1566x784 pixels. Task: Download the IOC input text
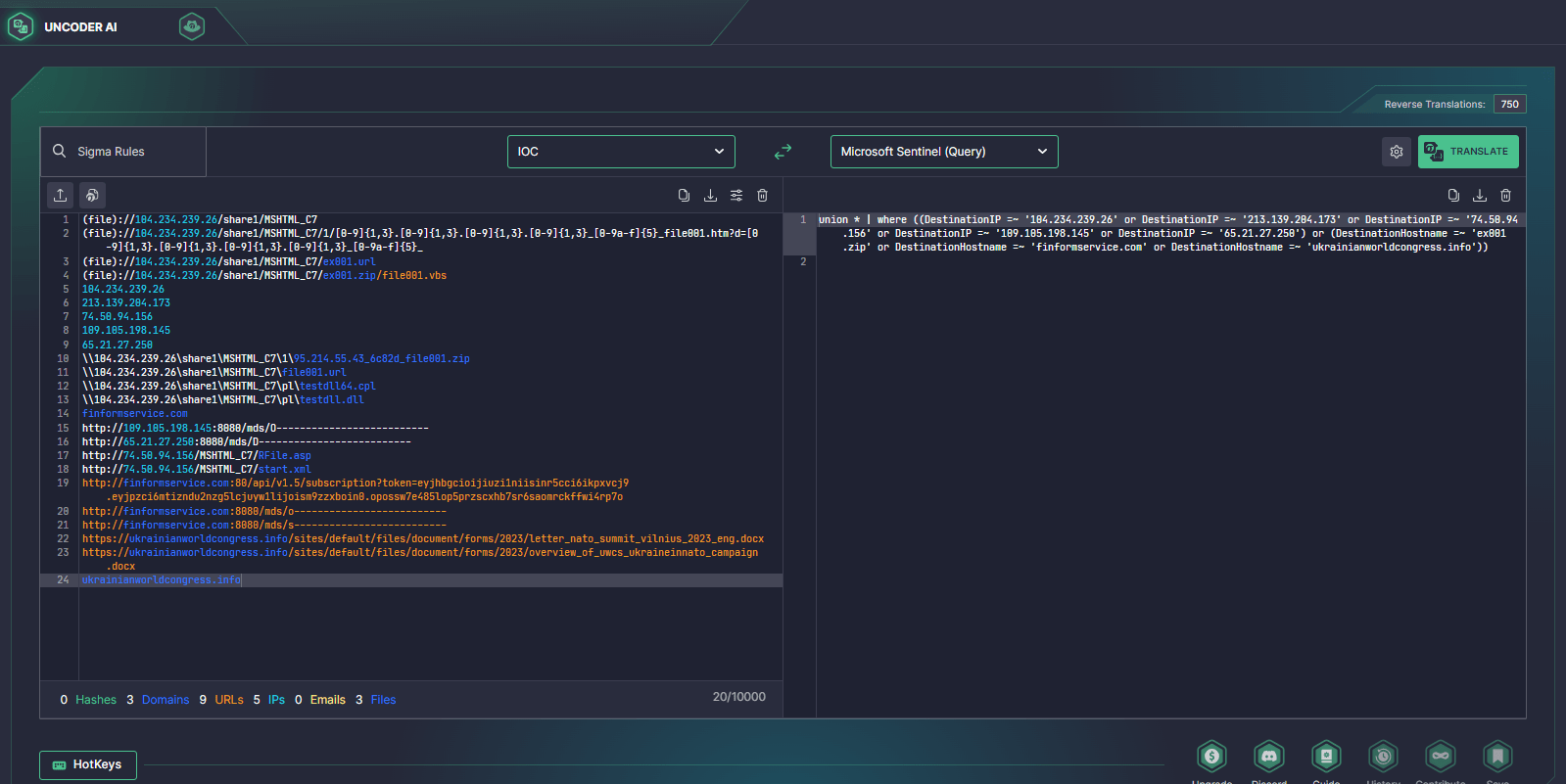pos(710,196)
